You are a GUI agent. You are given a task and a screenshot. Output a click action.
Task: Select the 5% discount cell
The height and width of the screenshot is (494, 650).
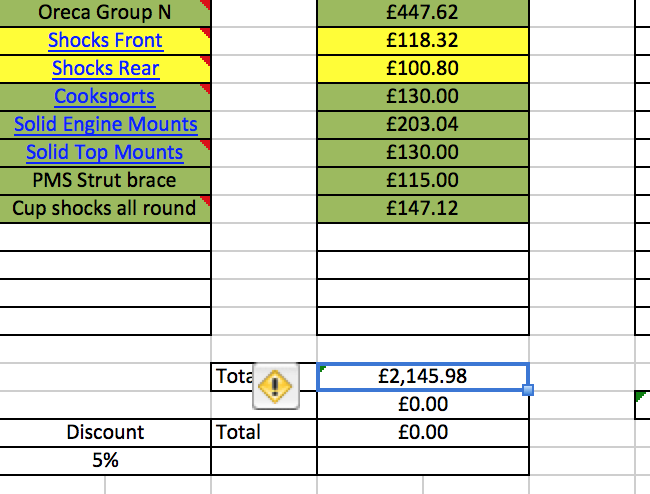105,460
